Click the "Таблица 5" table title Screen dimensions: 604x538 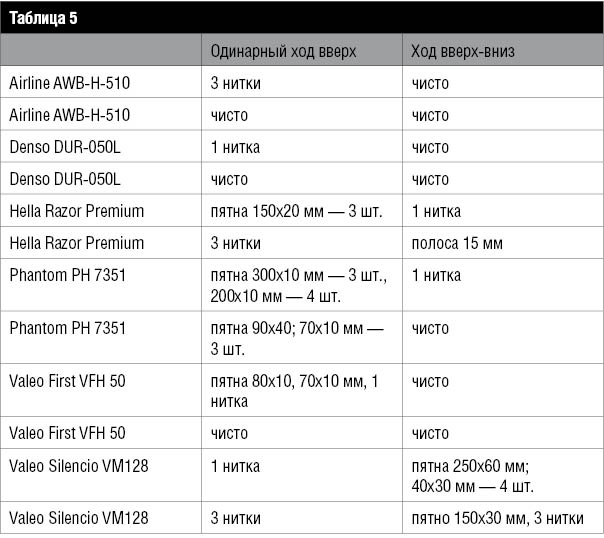tap(43, 18)
